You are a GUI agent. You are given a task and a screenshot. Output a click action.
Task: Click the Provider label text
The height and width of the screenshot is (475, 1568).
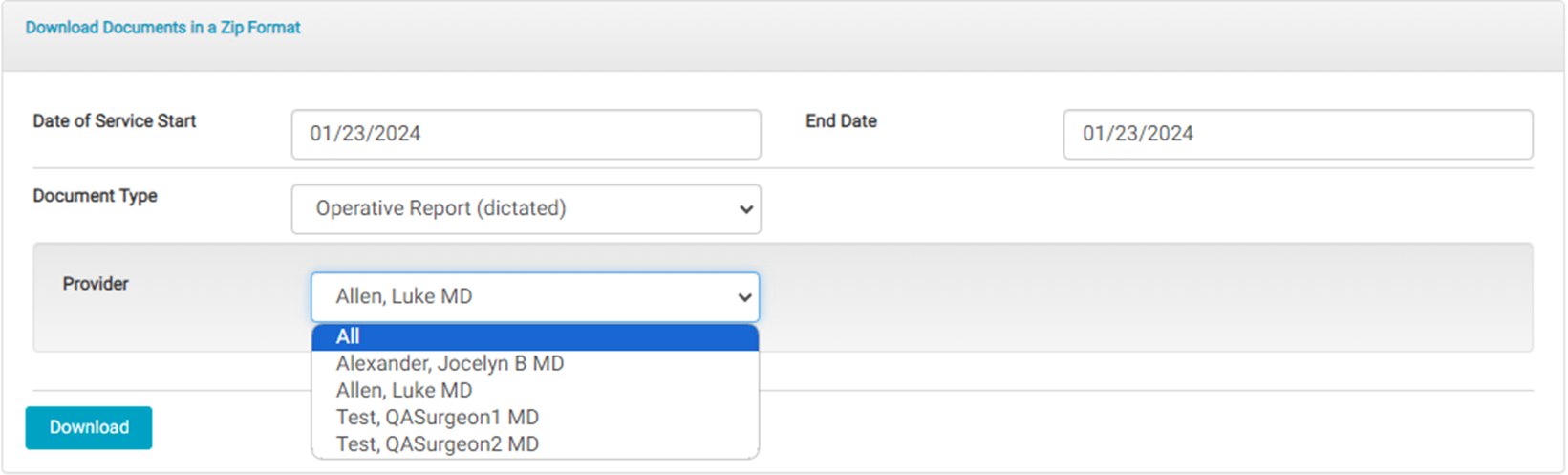coord(96,284)
